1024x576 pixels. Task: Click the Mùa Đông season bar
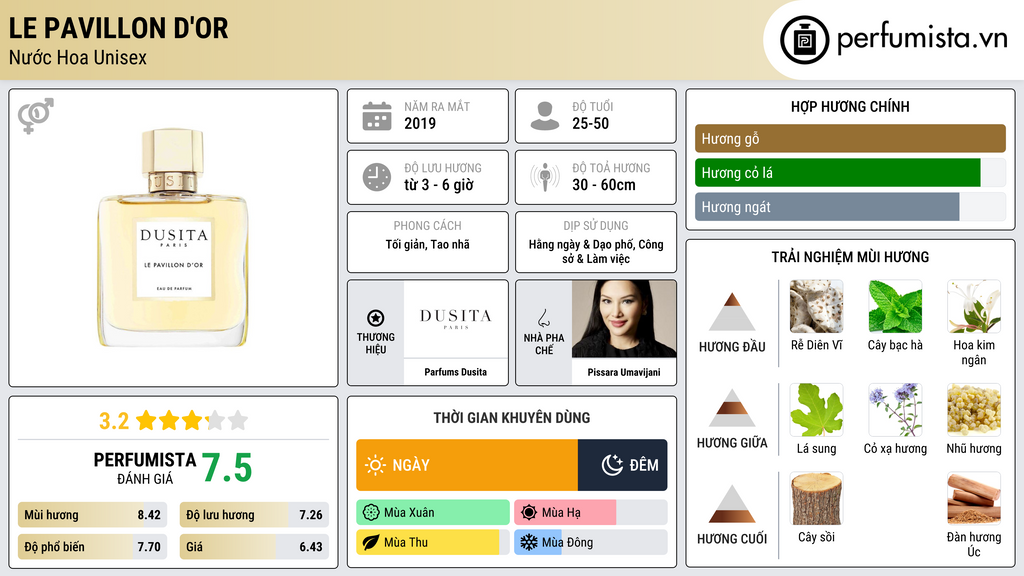pyautogui.click(x=590, y=542)
